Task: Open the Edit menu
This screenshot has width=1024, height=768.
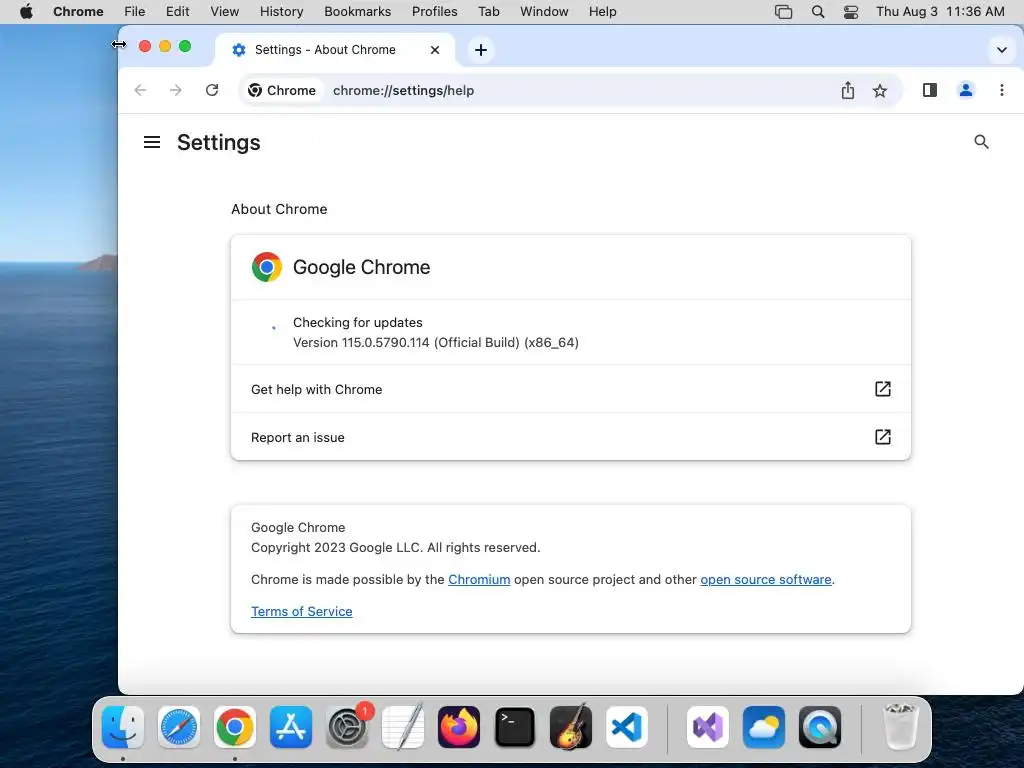Action: click(x=178, y=12)
